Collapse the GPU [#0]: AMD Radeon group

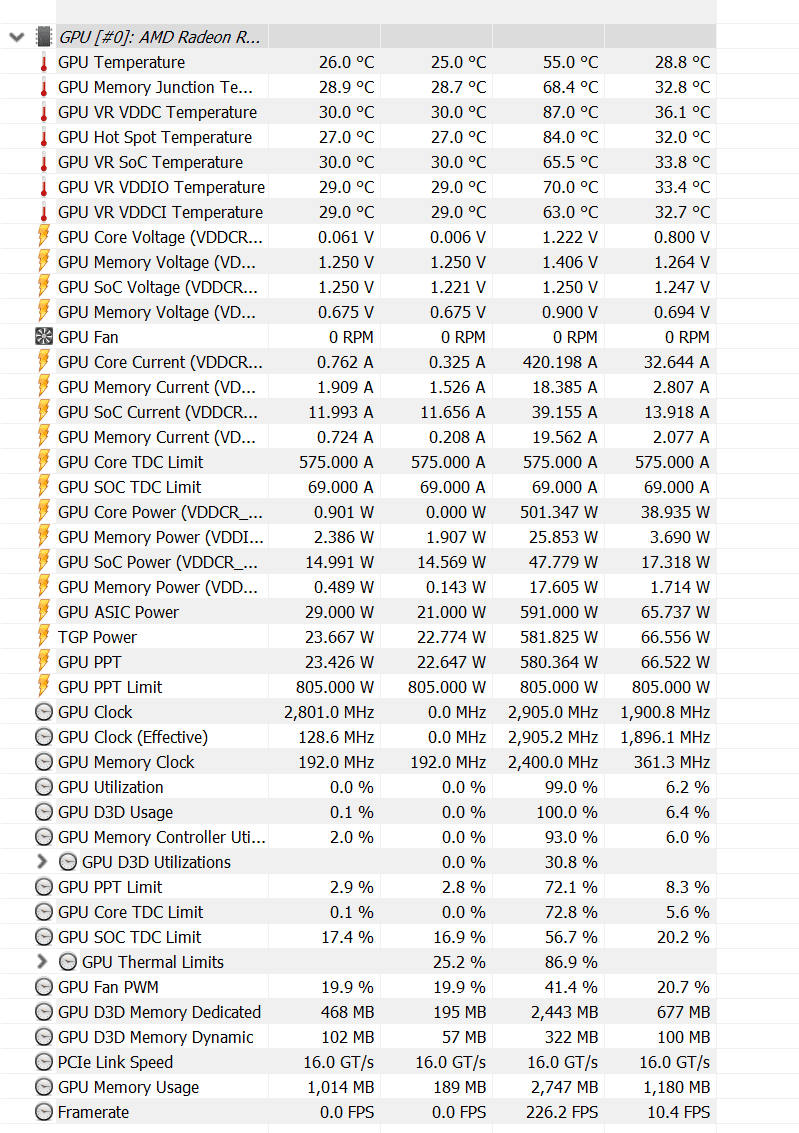17,37
